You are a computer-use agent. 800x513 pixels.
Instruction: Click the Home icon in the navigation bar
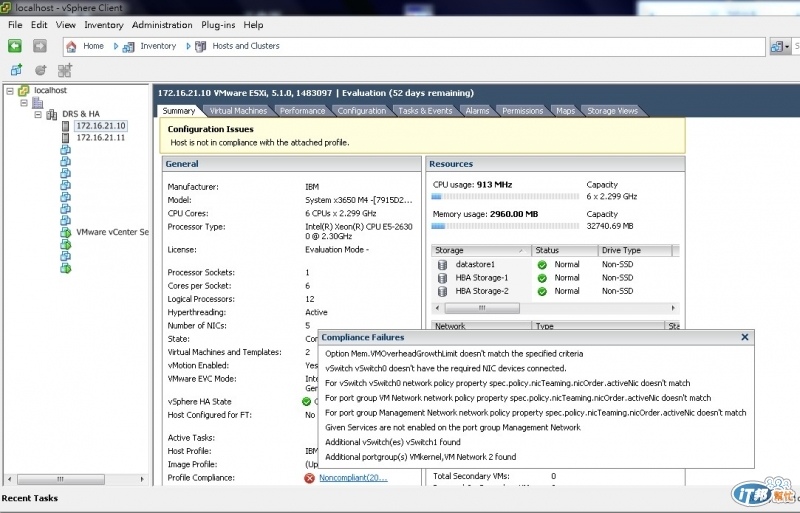point(71,46)
